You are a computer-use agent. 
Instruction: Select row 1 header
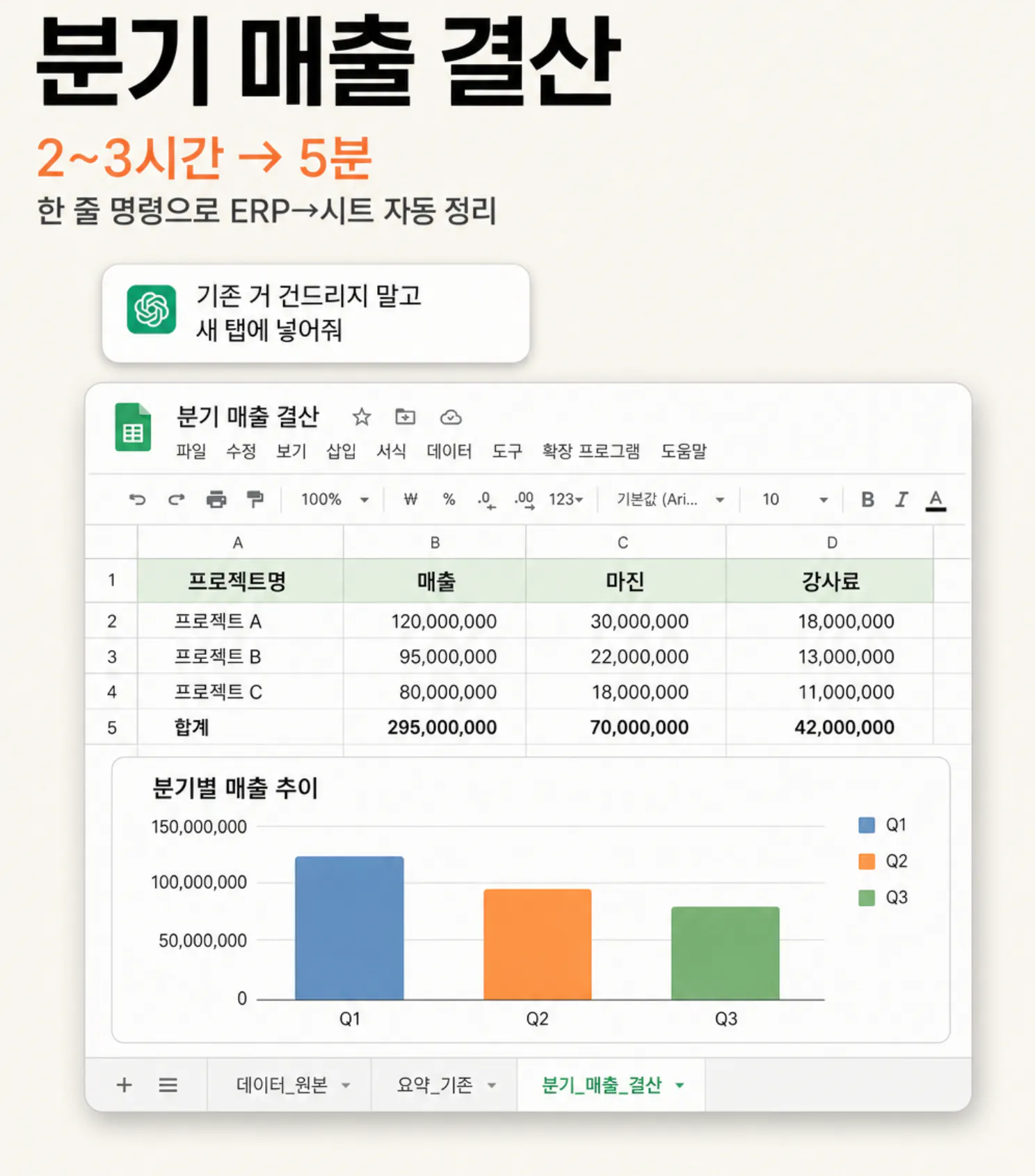(111, 580)
